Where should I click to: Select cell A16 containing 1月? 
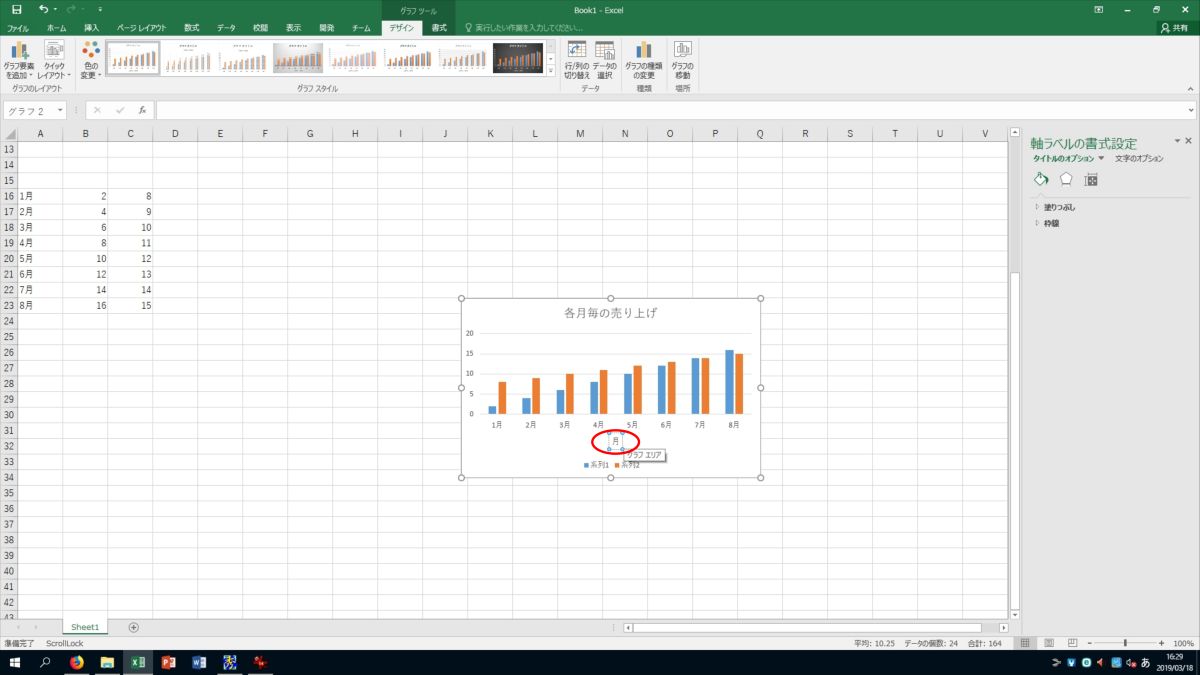(x=40, y=198)
